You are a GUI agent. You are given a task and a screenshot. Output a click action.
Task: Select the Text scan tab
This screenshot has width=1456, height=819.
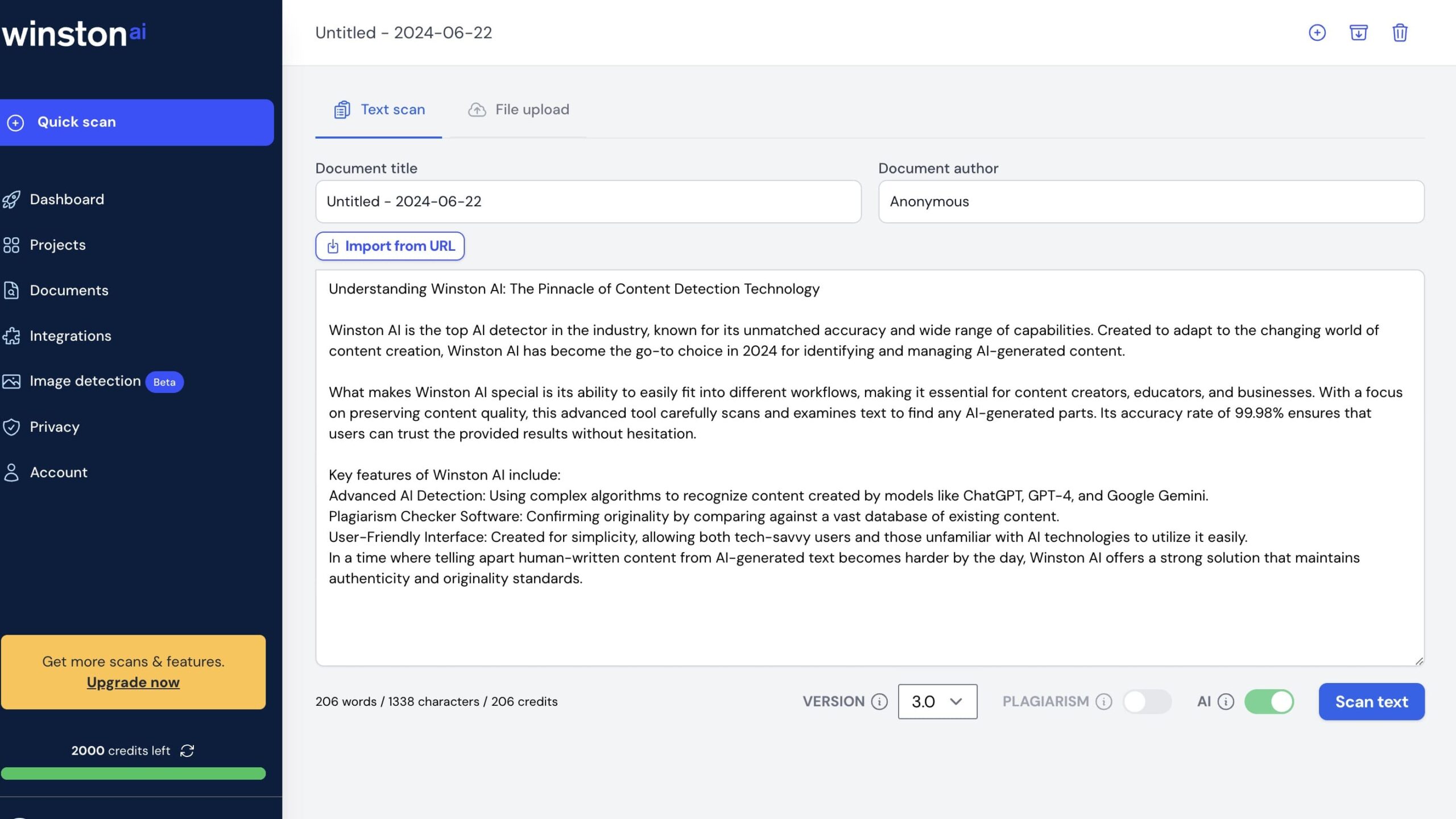pyautogui.click(x=379, y=110)
